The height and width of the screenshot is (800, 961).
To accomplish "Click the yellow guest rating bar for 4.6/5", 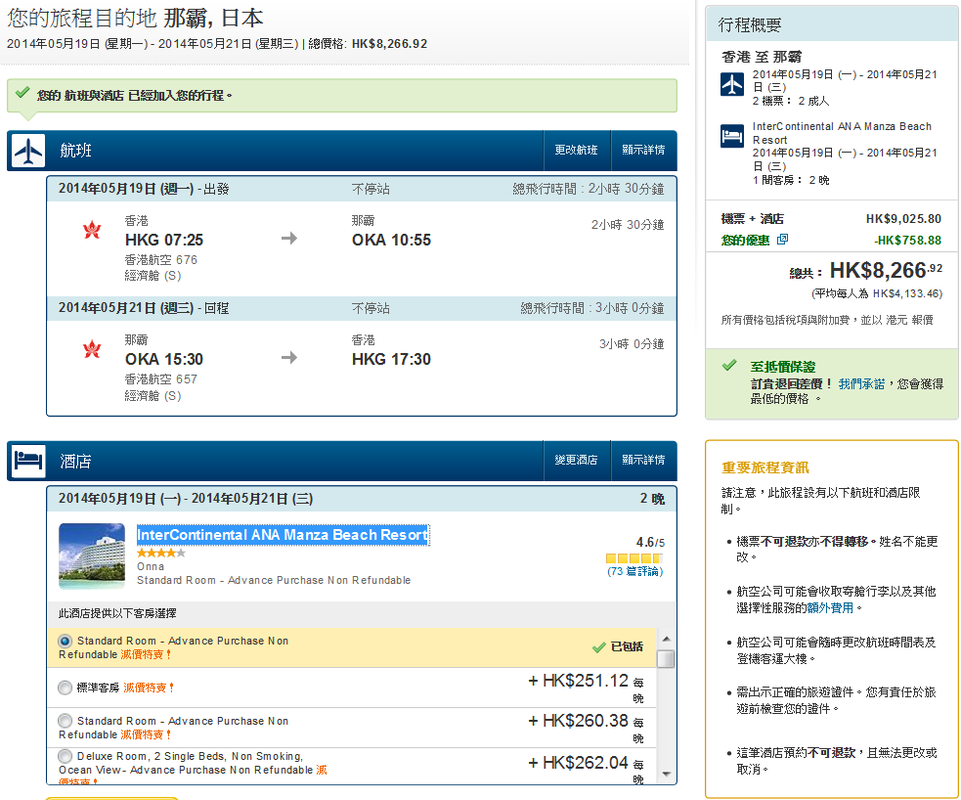I will [634, 558].
